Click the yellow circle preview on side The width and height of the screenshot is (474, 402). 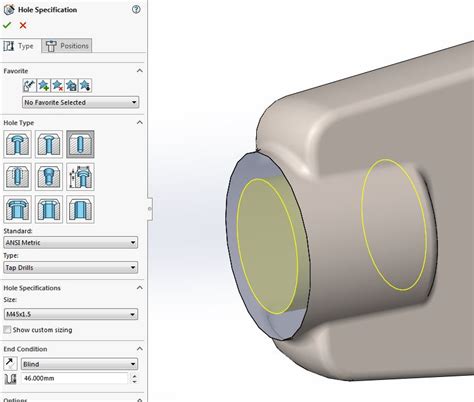pos(394,225)
